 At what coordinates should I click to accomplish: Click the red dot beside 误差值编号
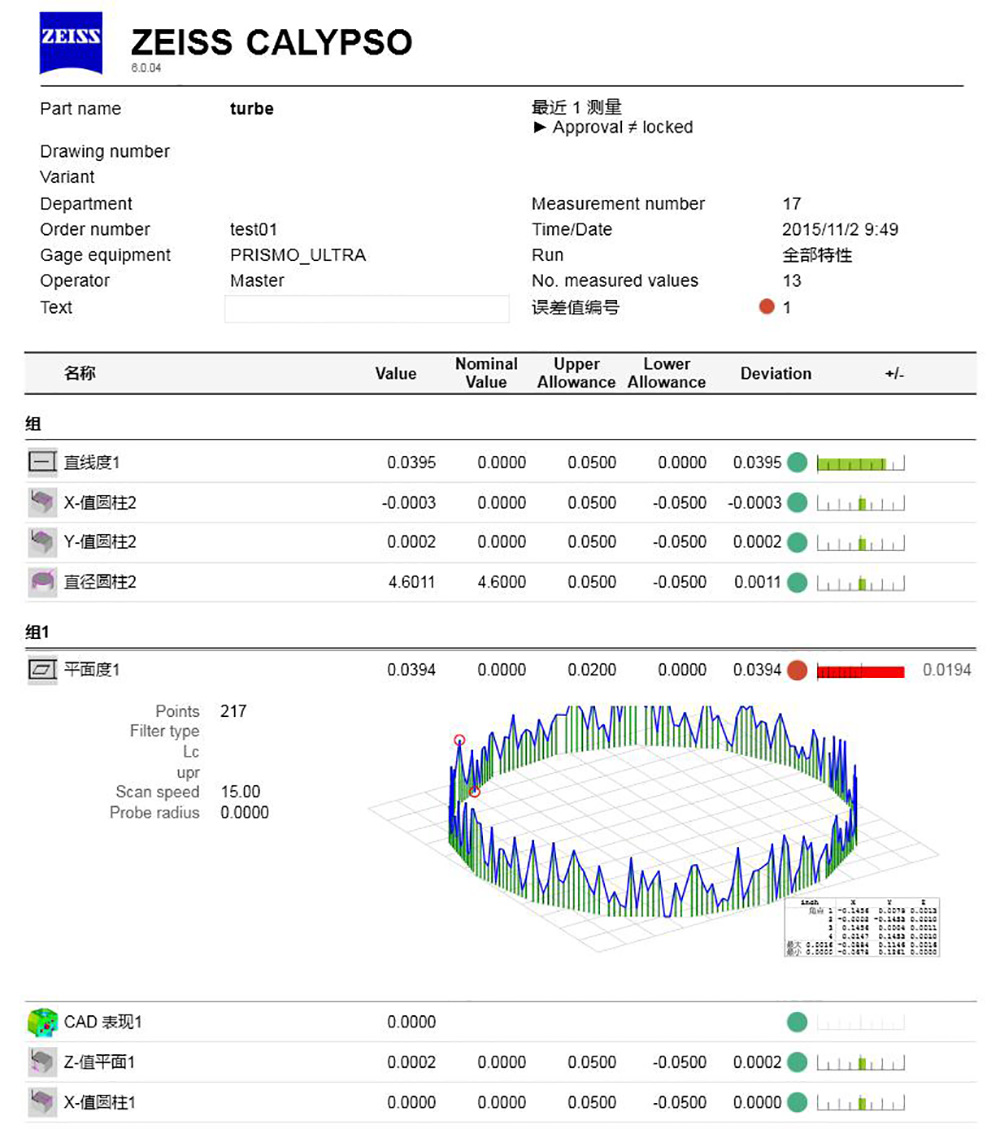tap(767, 307)
